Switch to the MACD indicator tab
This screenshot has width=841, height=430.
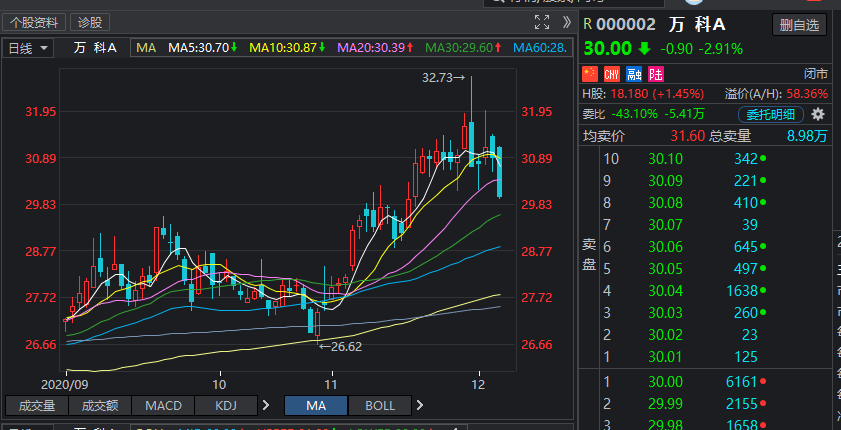(163, 405)
